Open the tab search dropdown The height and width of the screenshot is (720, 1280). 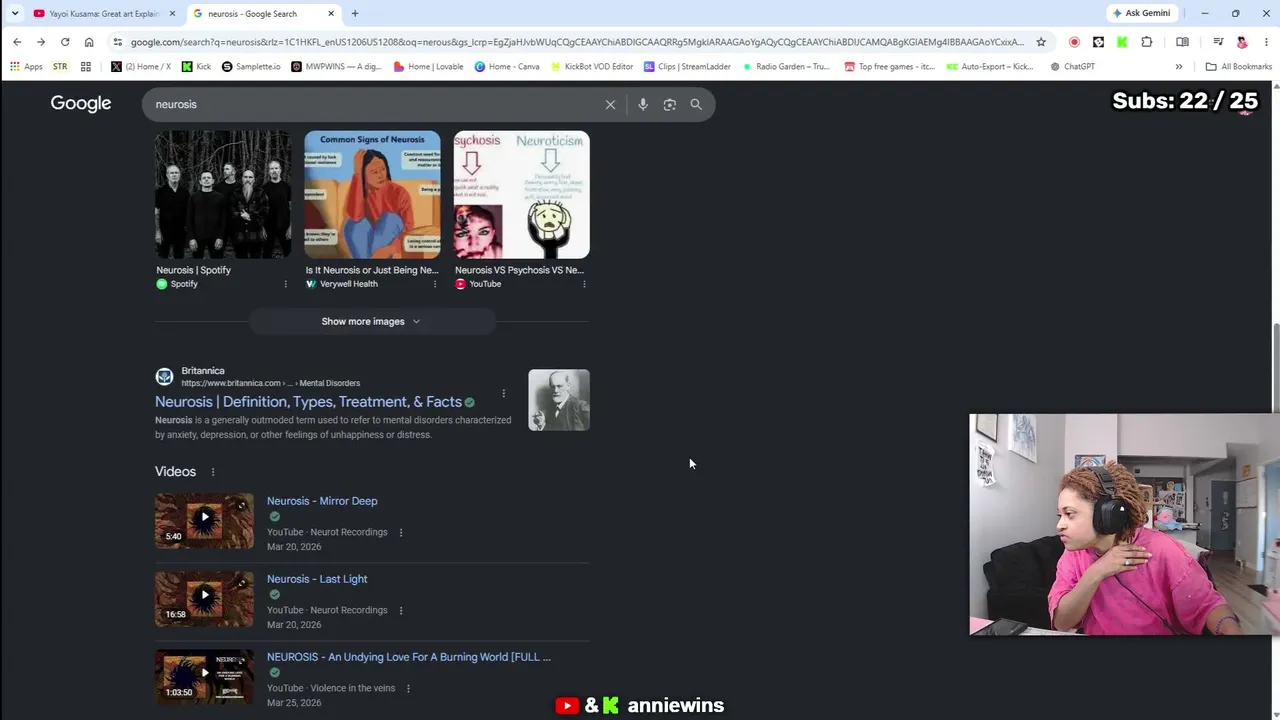tap(14, 13)
